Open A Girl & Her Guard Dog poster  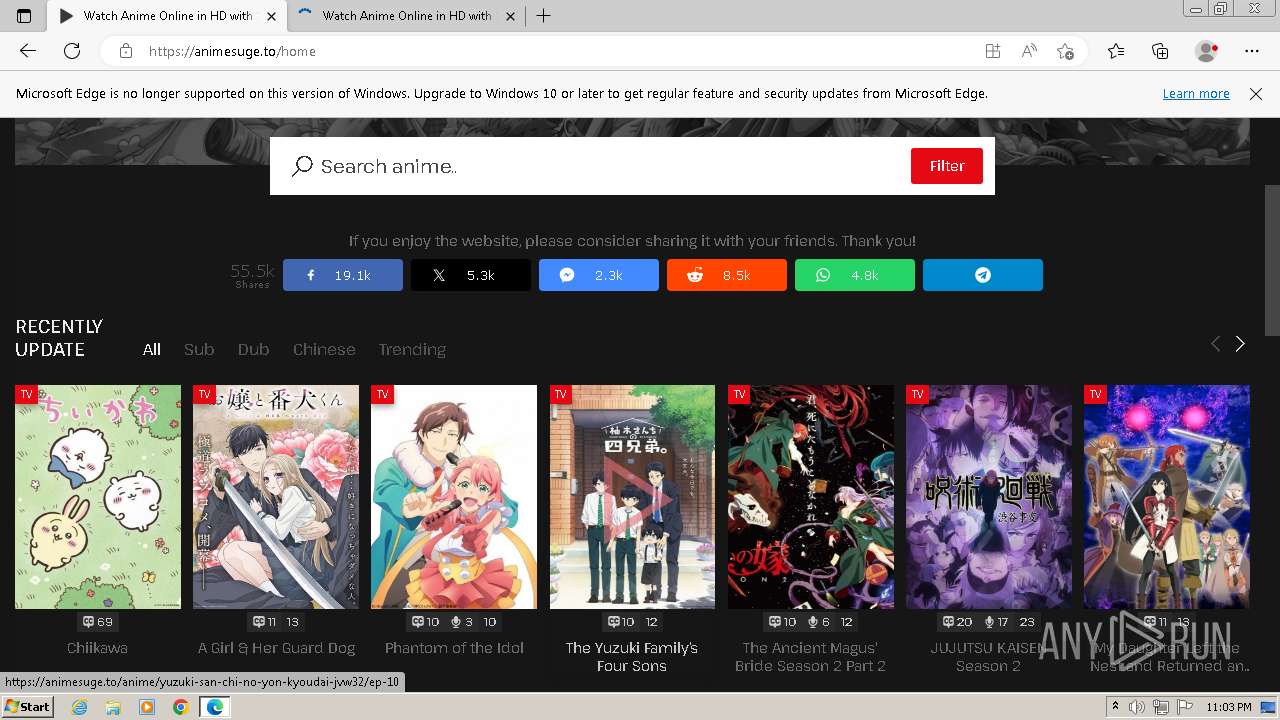276,497
